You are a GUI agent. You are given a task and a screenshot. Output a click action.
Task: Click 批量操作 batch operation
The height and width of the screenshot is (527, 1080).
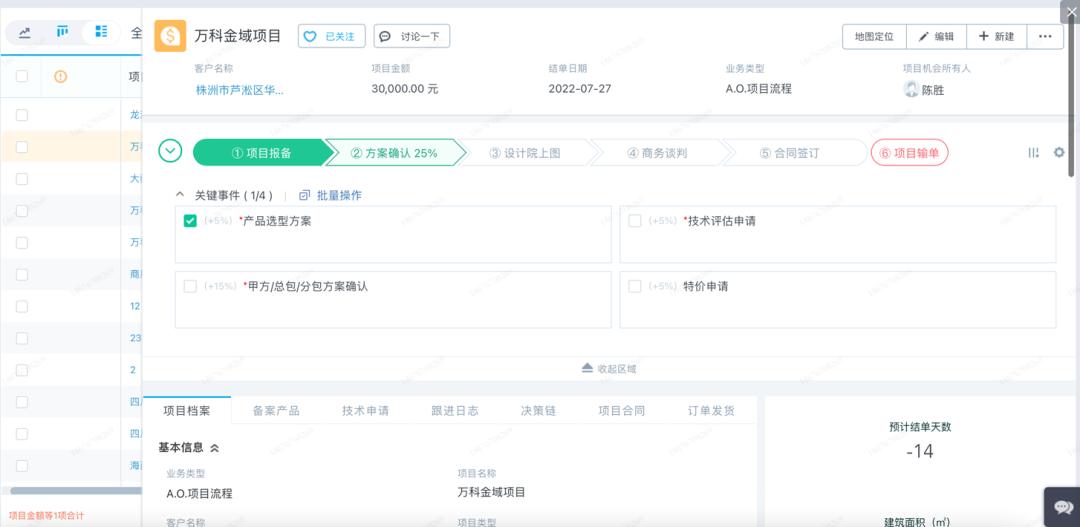[331, 196]
